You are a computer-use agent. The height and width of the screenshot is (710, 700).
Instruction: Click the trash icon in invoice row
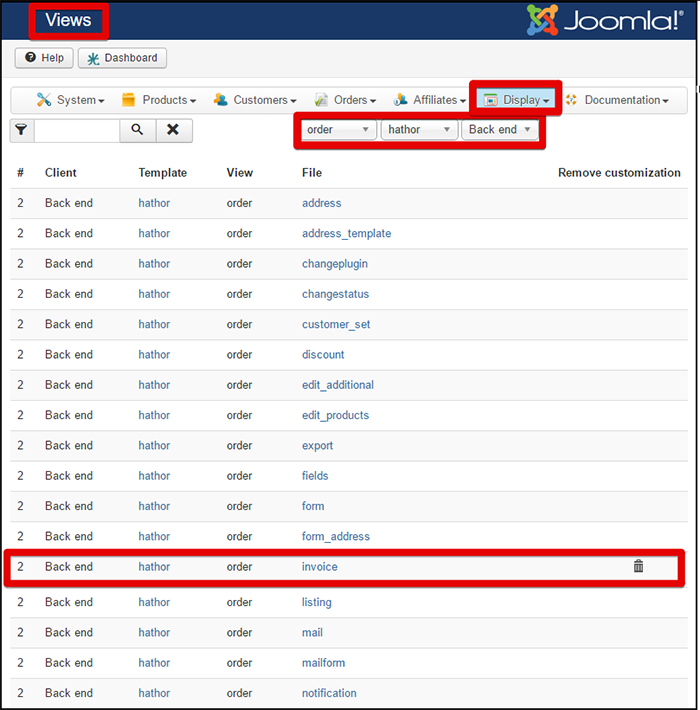tap(638, 566)
